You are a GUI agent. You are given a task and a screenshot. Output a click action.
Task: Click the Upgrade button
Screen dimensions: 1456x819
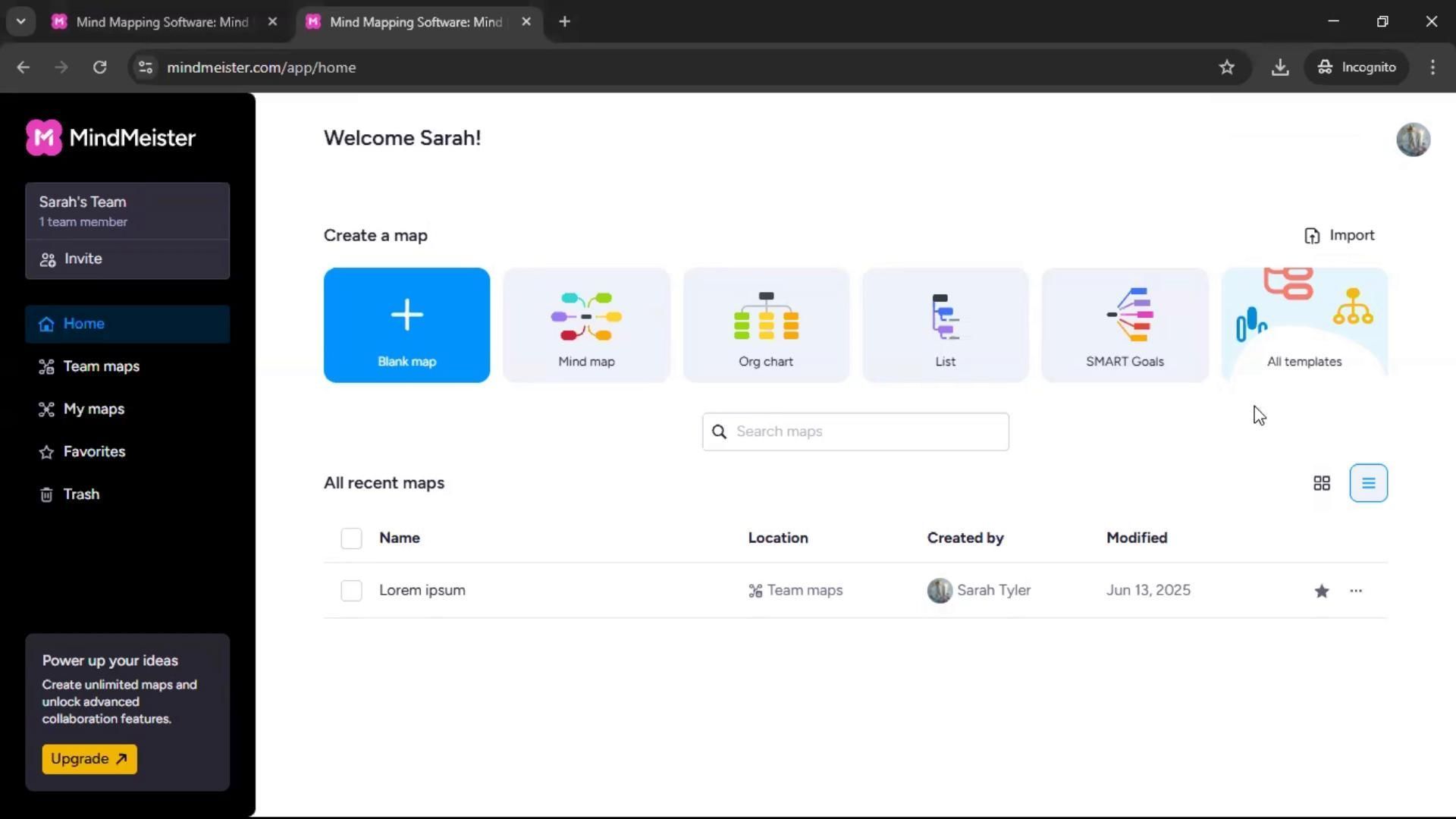[x=89, y=759]
